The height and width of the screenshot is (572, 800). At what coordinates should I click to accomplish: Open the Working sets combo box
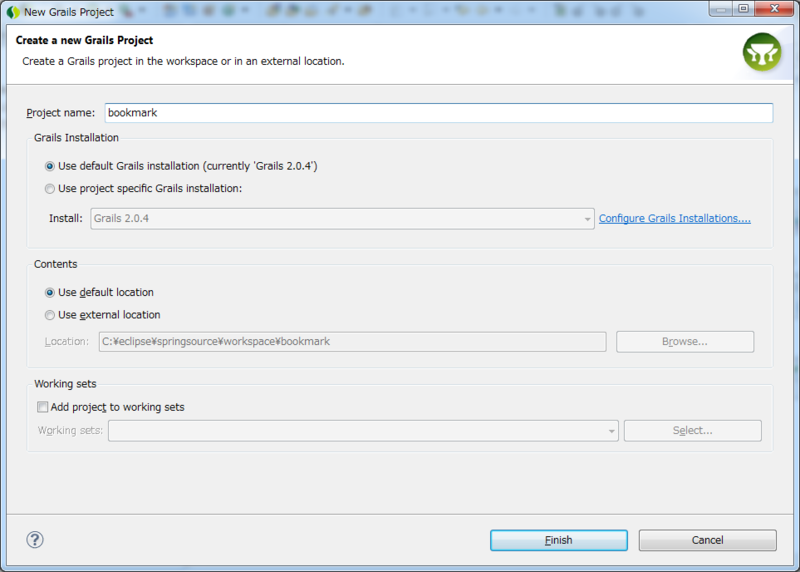[x=363, y=431]
